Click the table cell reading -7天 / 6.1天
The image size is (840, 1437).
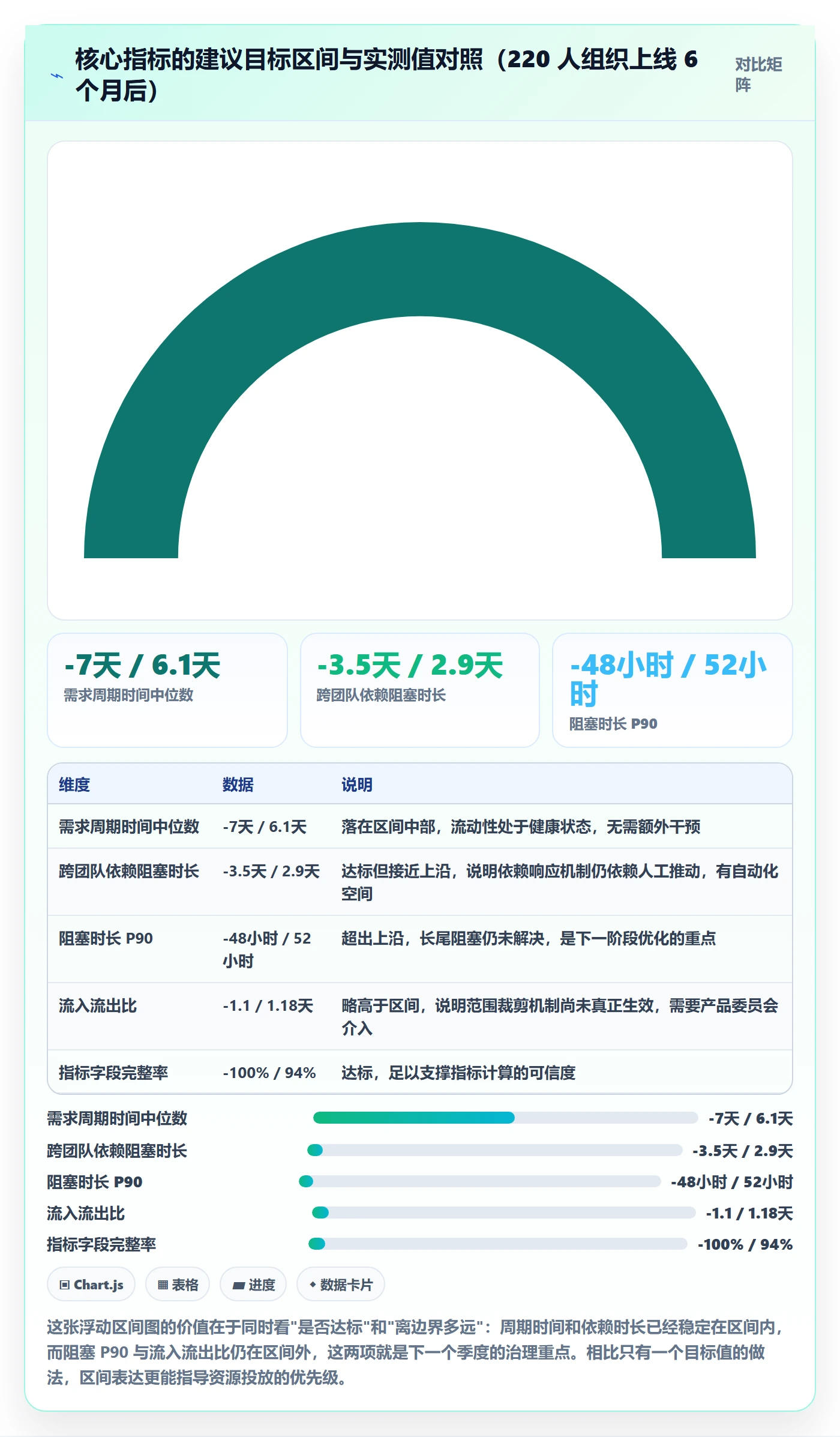pyautogui.click(x=265, y=827)
